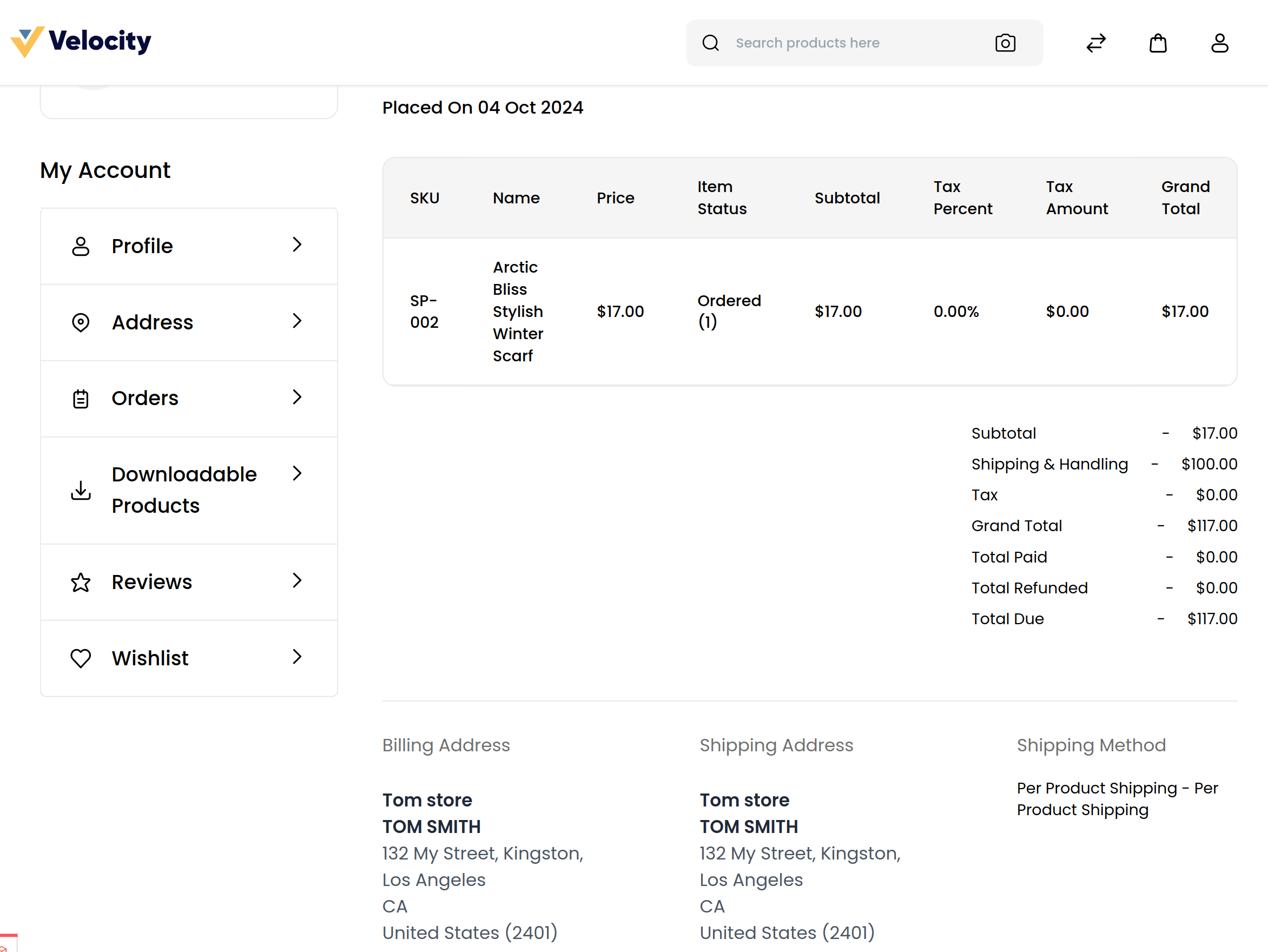Open the compare products icon
Image resolution: width=1268 pixels, height=952 pixels.
tap(1095, 43)
